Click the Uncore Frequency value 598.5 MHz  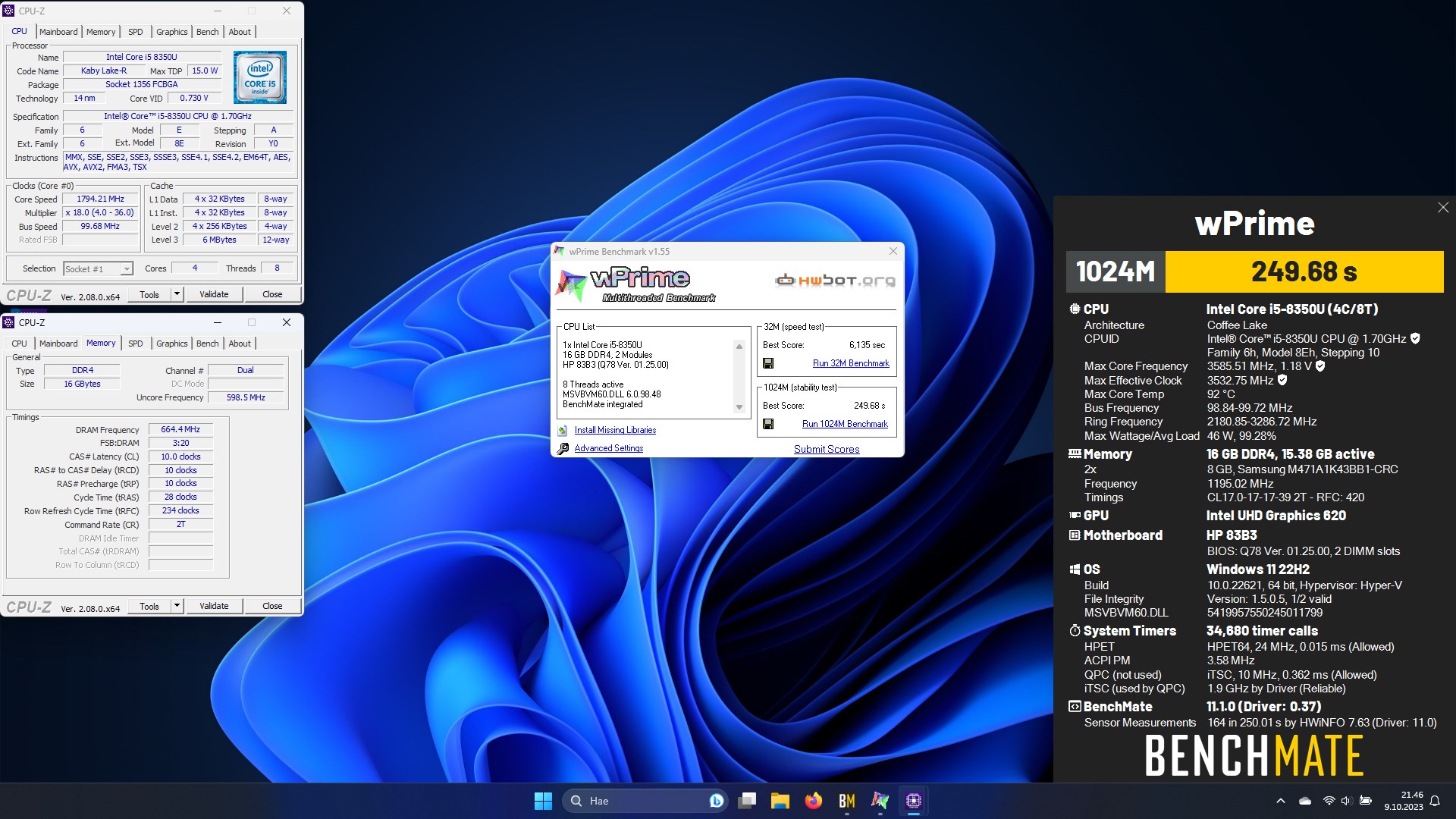click(x=246, y=397)
